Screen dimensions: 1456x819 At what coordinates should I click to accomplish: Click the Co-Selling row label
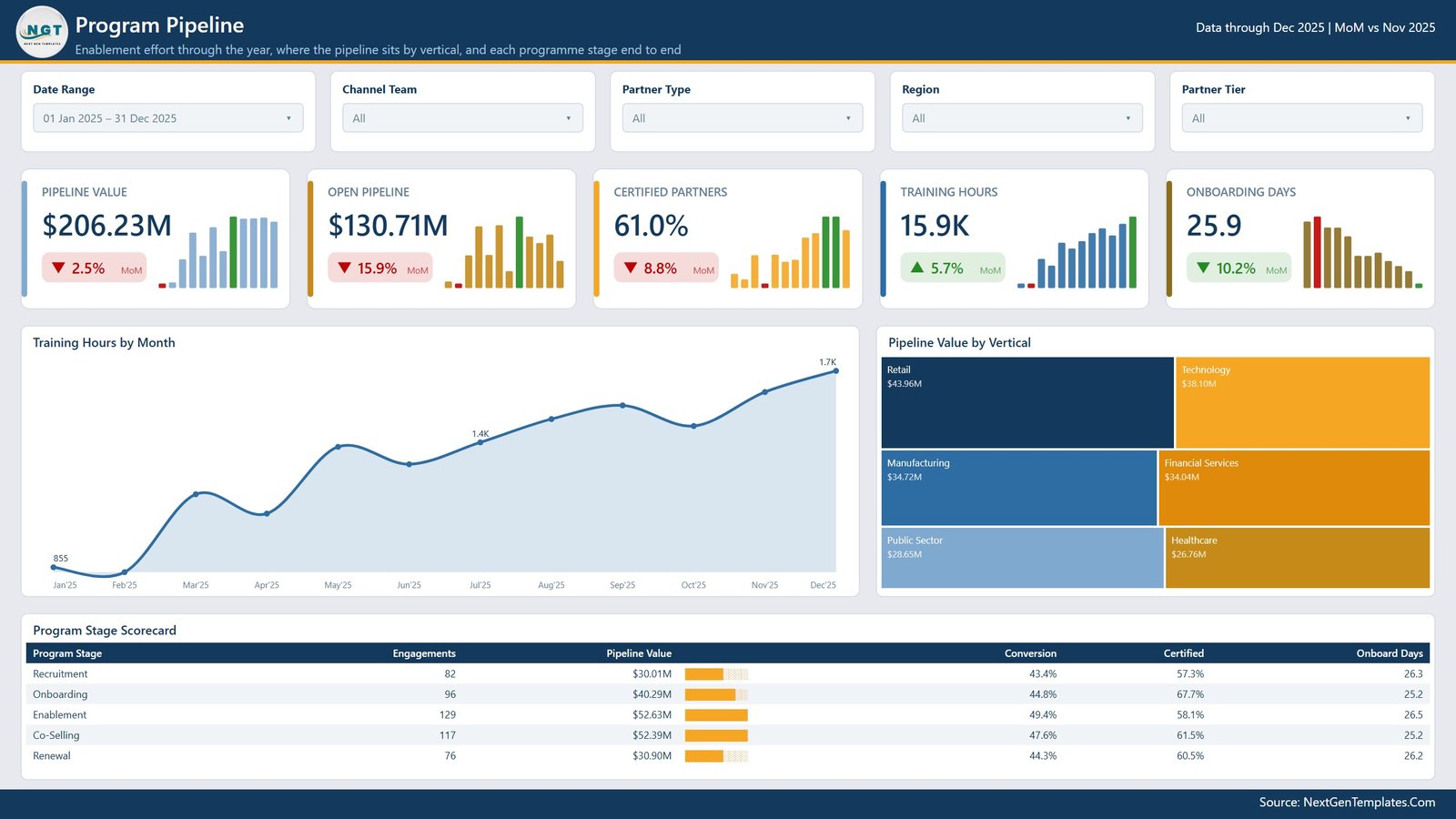pos(56,735)
